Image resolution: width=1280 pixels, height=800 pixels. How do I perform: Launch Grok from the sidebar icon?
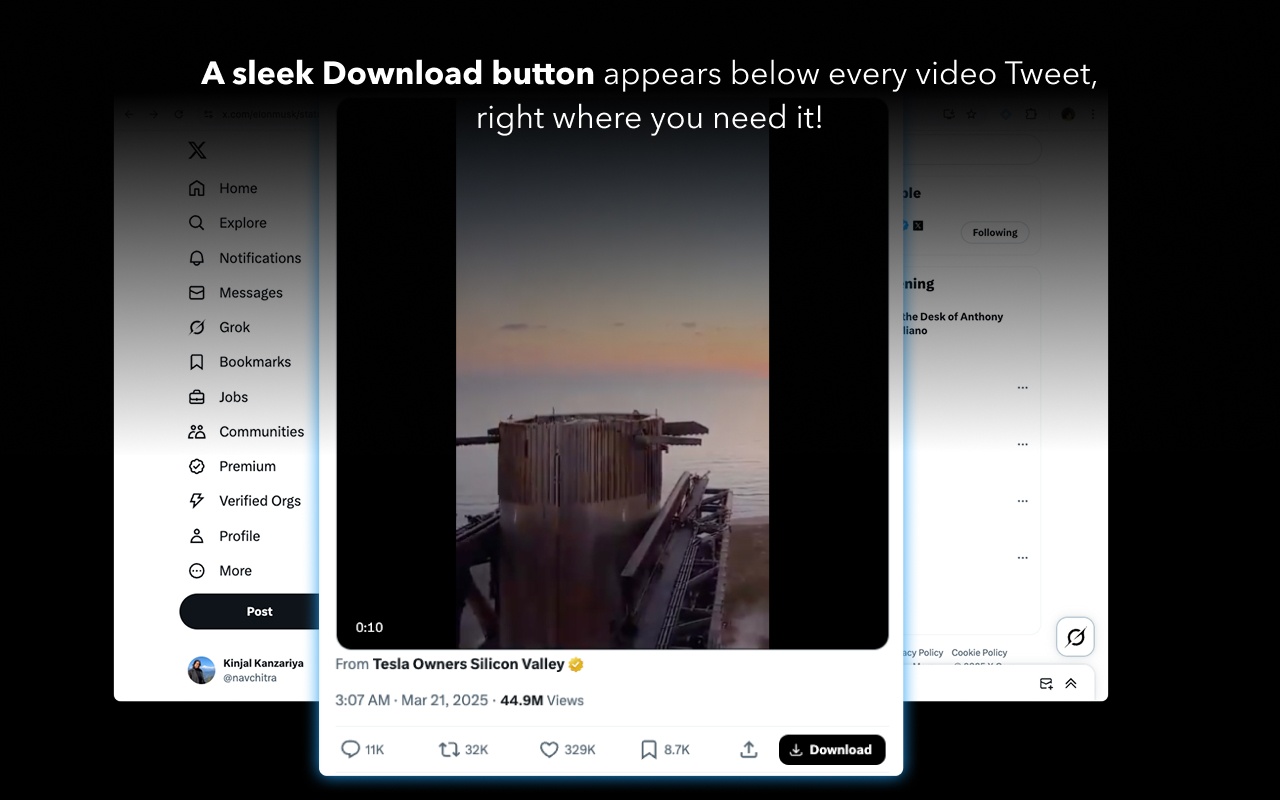(x=197, y=327)
